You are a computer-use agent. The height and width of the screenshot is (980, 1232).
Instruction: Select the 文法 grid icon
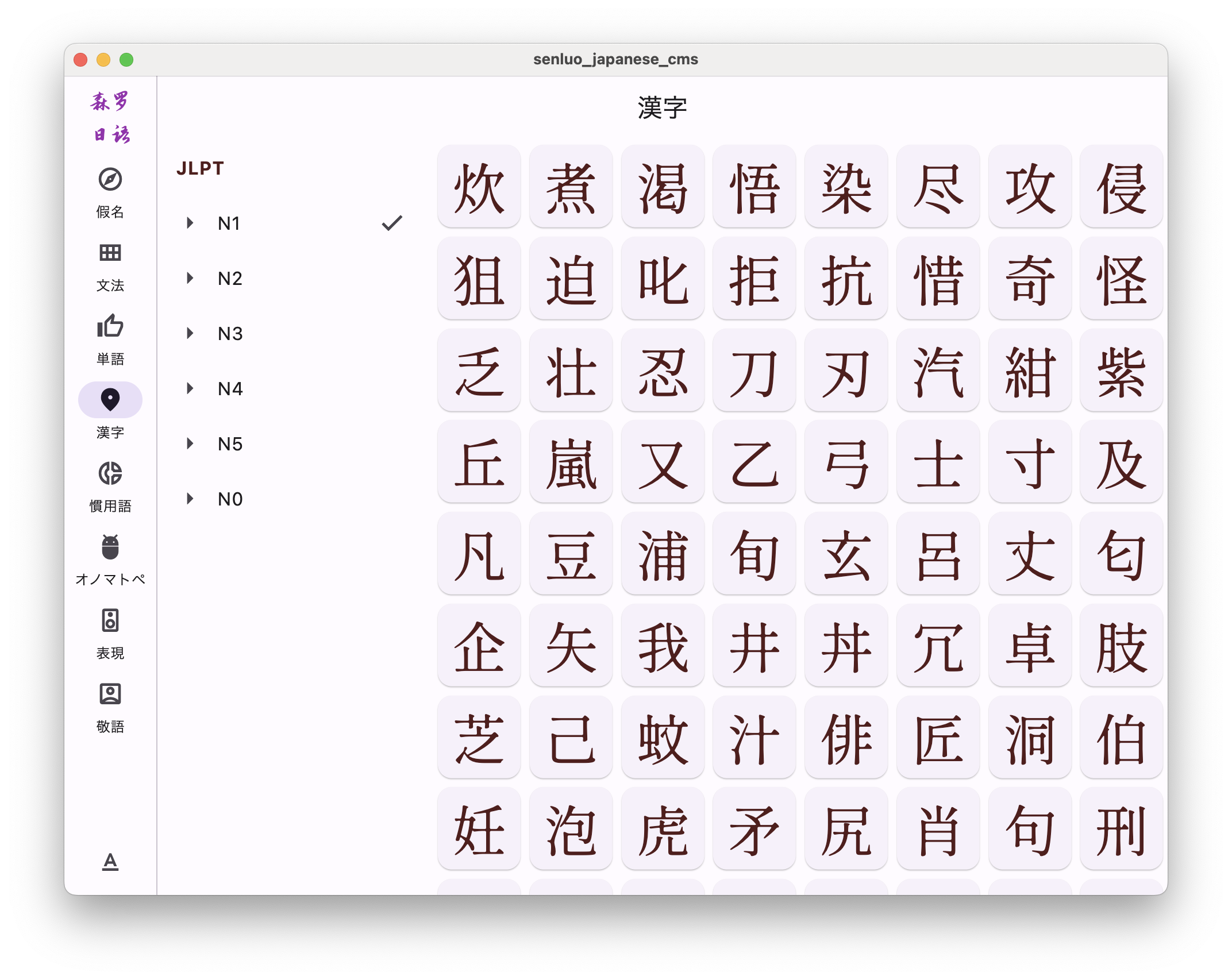click(110, 253)
